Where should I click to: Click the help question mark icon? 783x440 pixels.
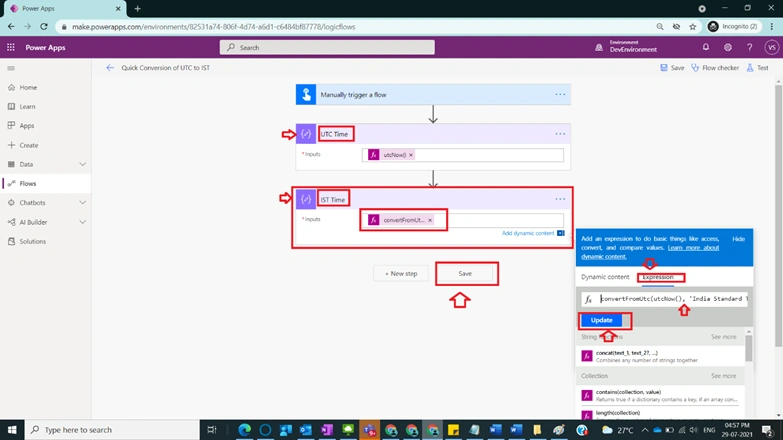click(750, 47)
